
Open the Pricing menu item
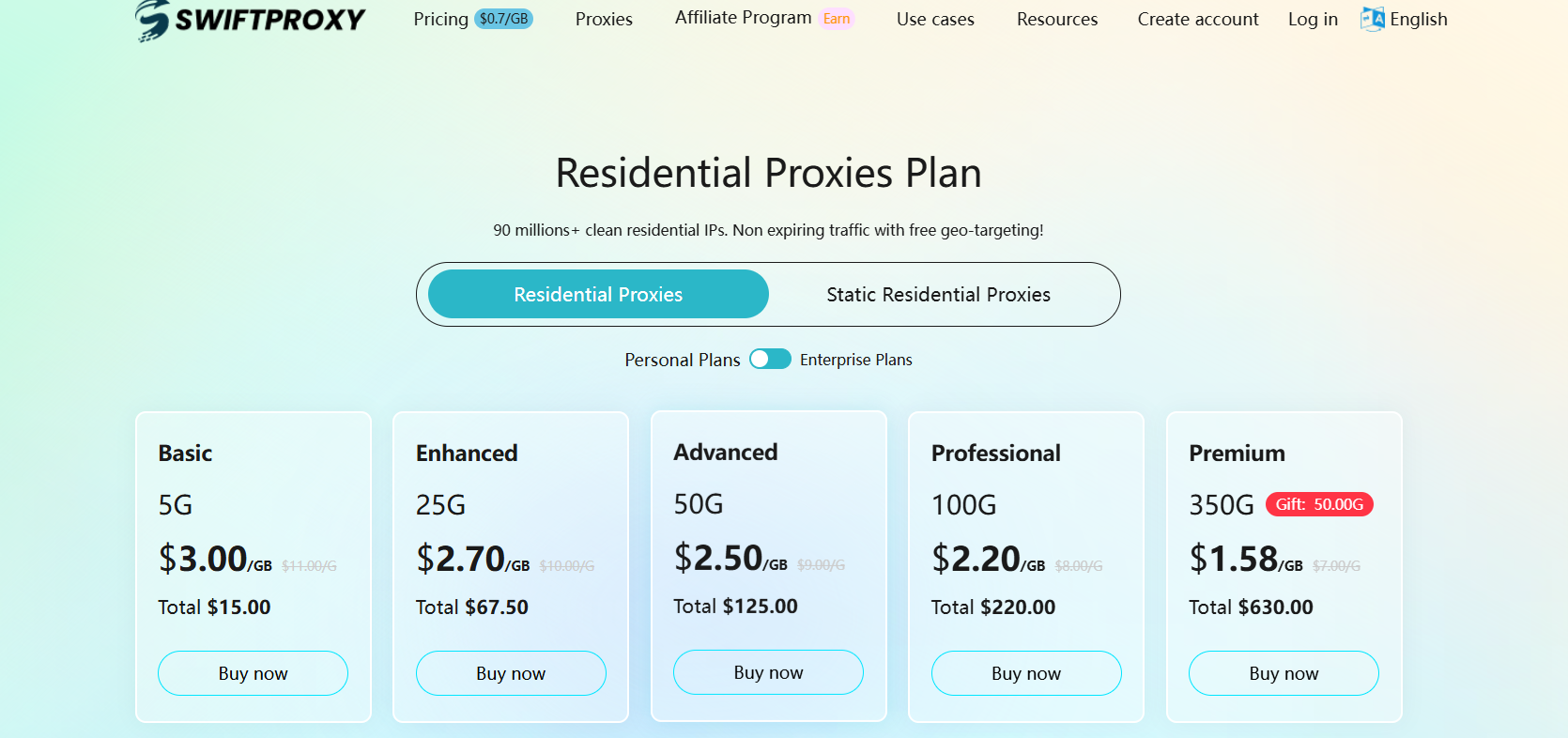click(x=440, y=19)
